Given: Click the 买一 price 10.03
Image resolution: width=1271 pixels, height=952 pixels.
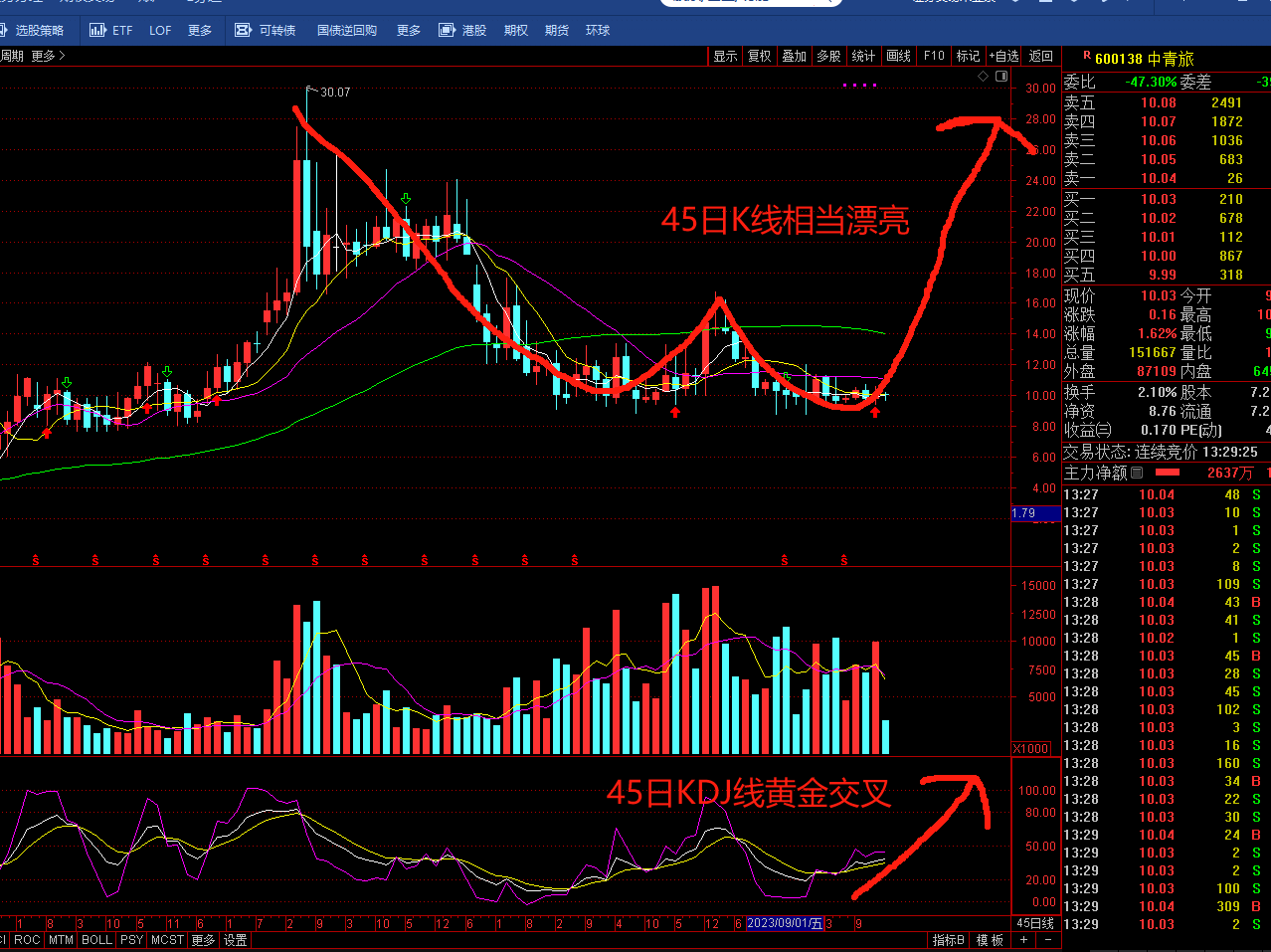Looking at the screenshot, I should click(x=1158, y=199).
